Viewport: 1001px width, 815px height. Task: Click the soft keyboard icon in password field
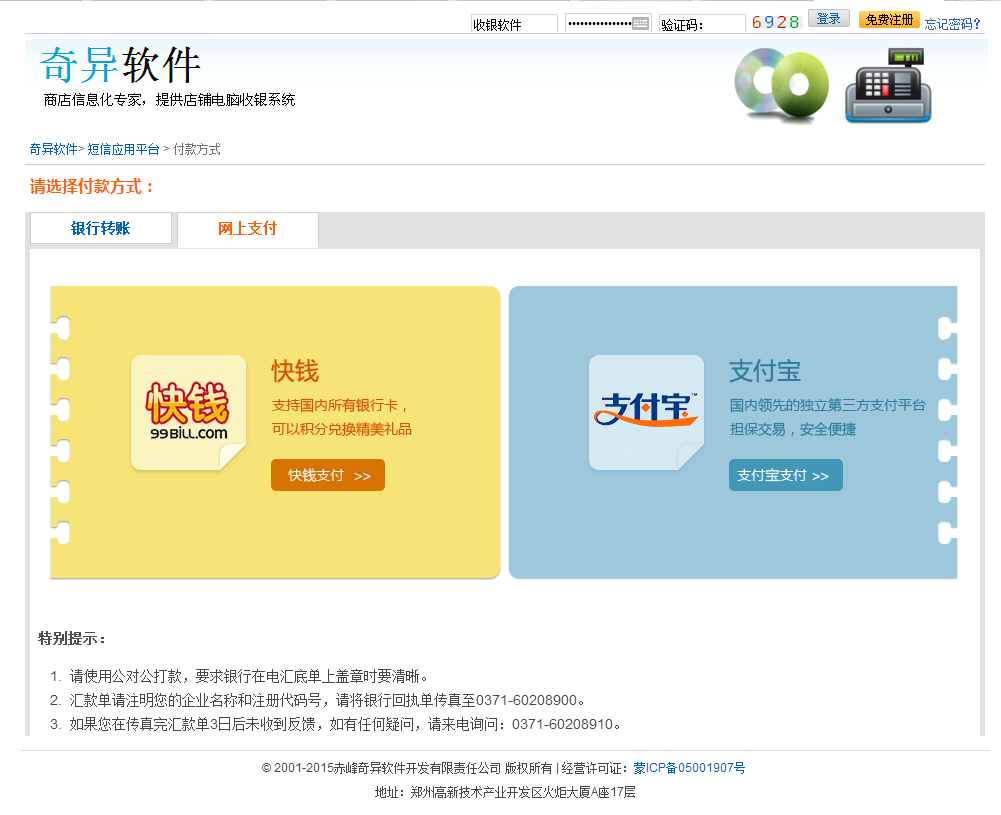click(x=640, y=24)
